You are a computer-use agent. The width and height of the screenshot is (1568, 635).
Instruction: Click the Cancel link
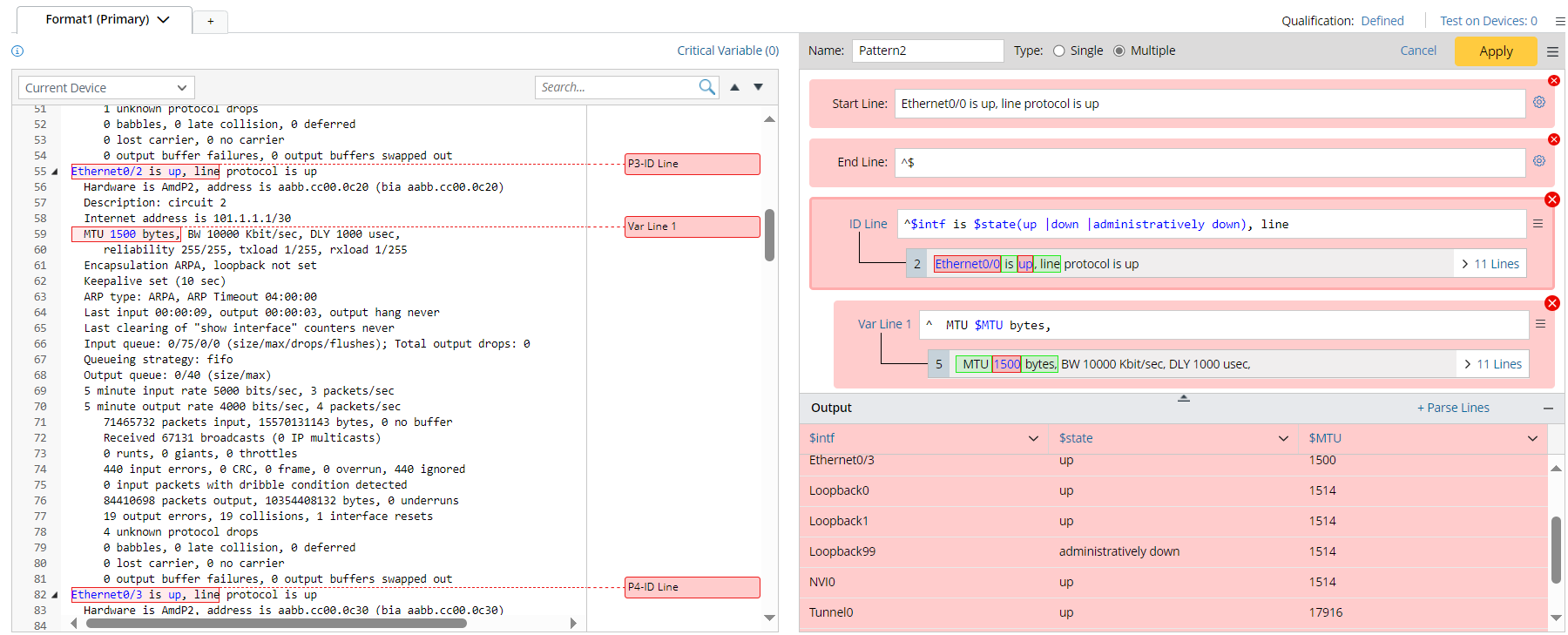tap(1417, 51)
